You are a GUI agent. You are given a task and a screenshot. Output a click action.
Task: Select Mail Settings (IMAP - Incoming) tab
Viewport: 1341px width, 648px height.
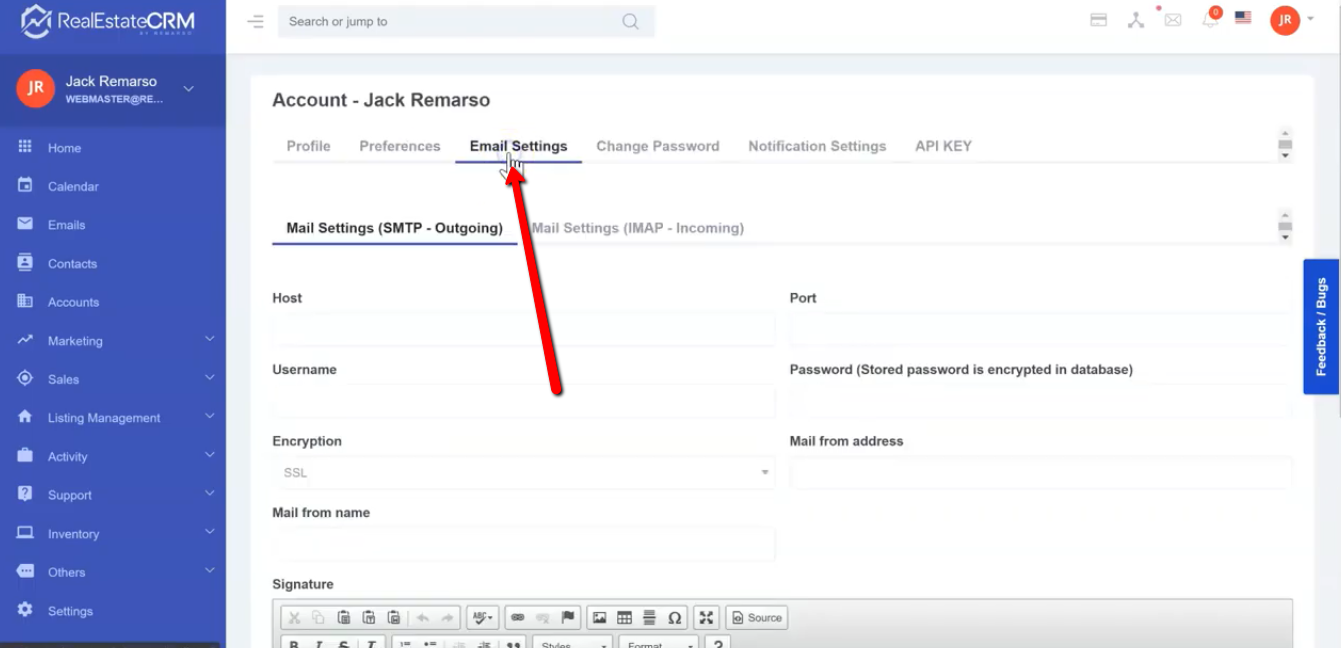tap(638, 228)
